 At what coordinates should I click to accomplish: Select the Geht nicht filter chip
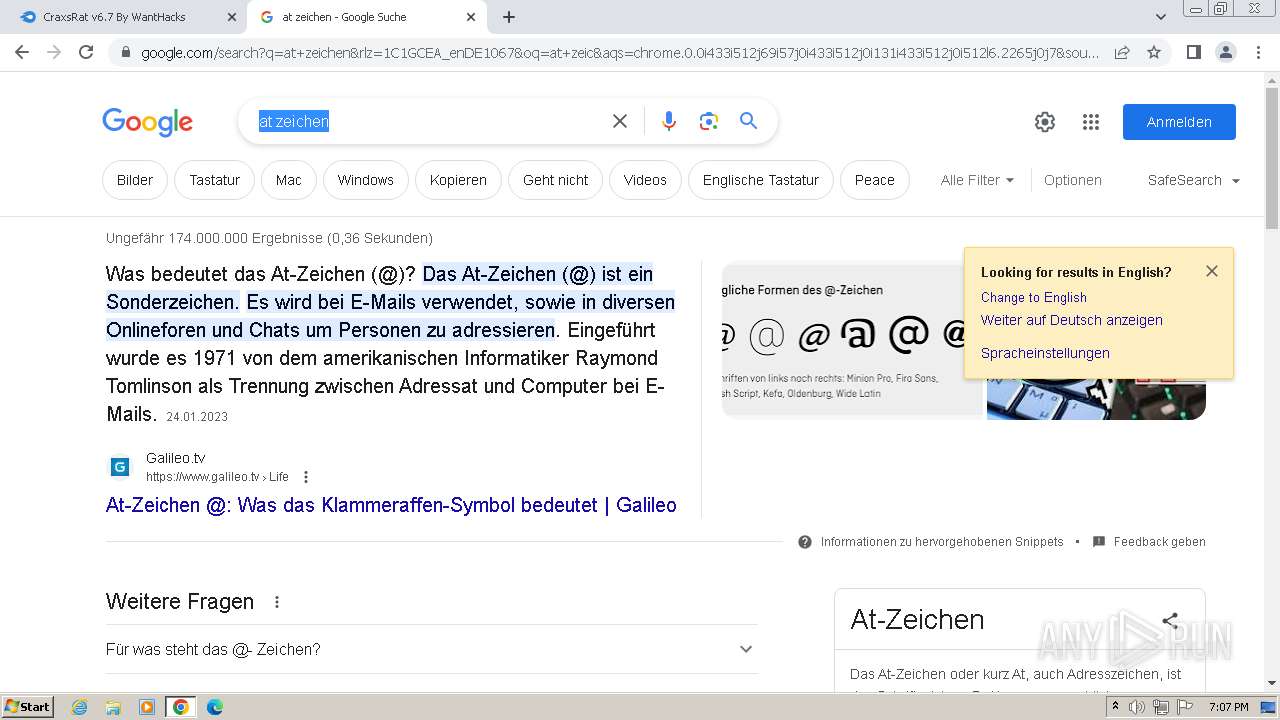[556, 180]
